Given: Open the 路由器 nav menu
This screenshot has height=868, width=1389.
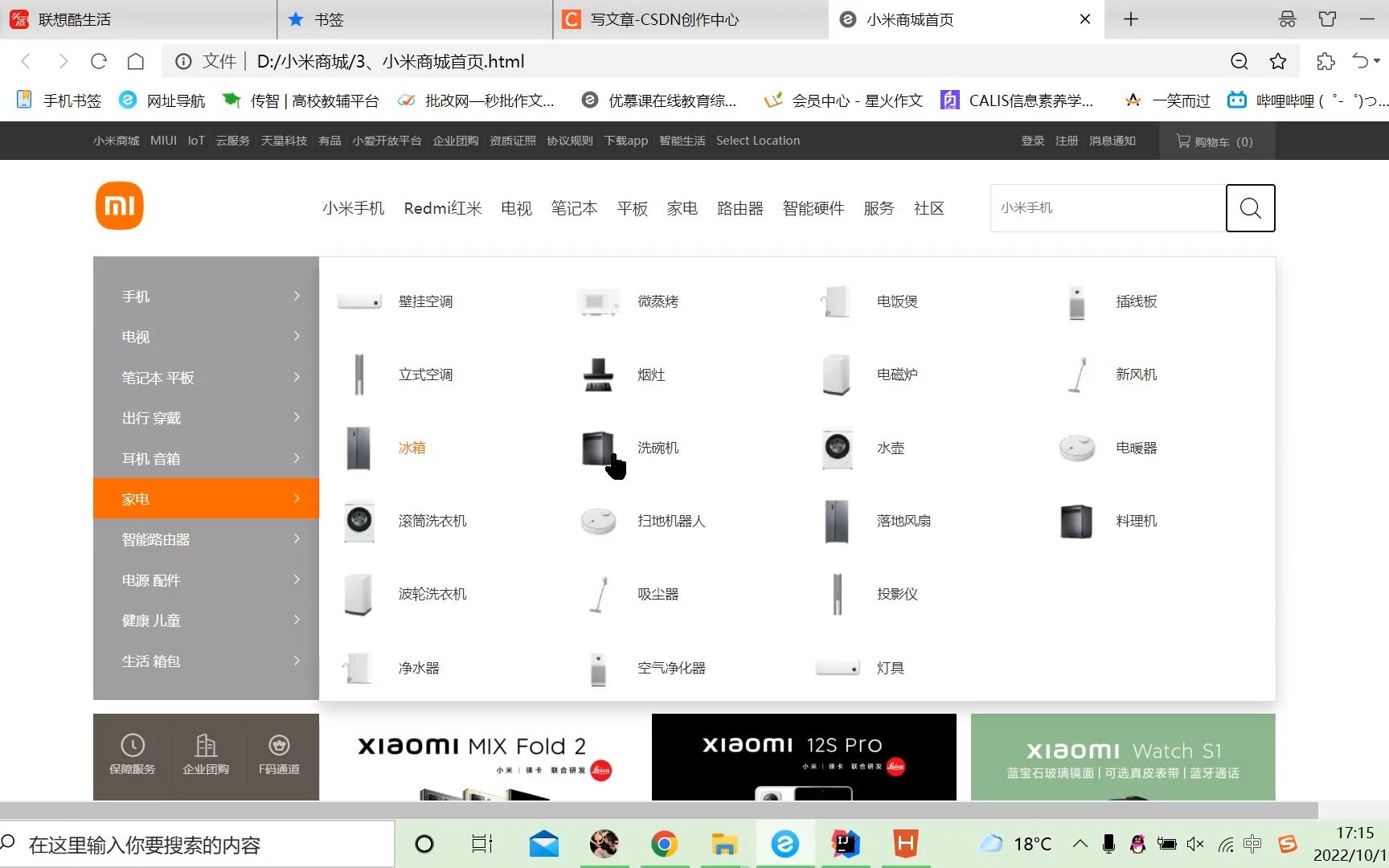Looking at the screenshot, I should (x=740, y=208).
